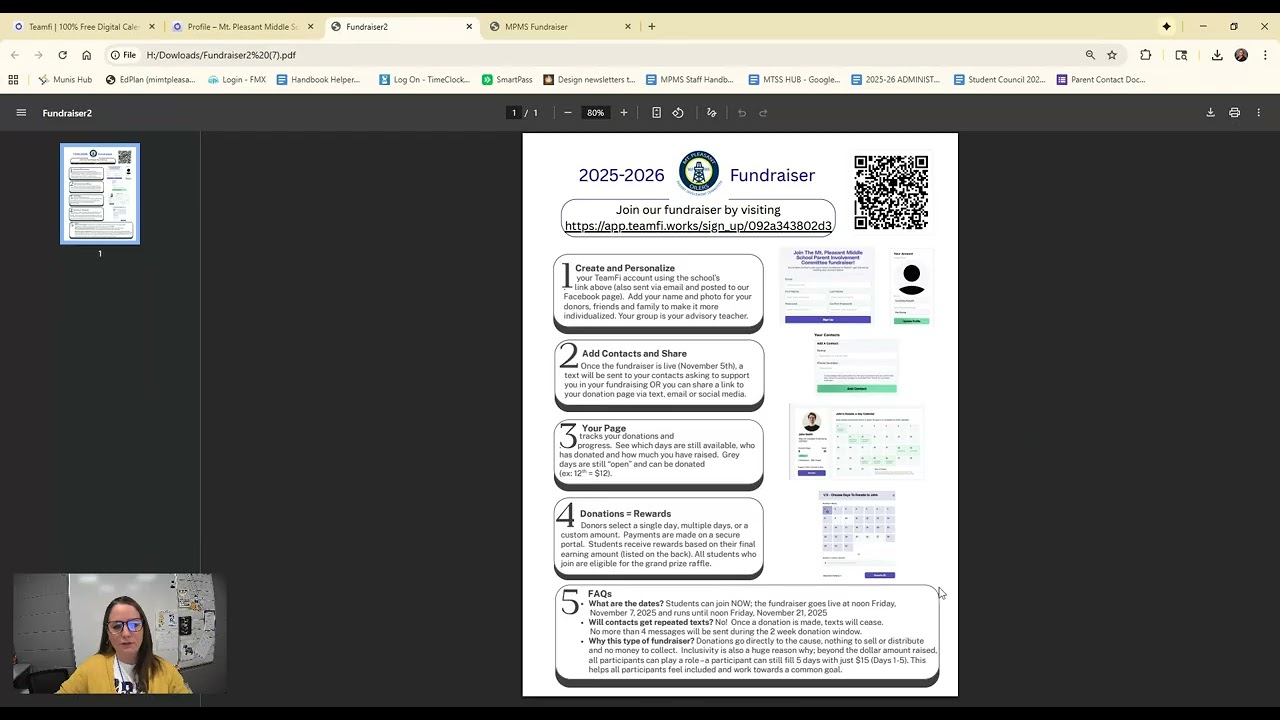Print the Fundraiser2 PDF
Viewport: 1280px width, 720px height.
pos(1234,113)
